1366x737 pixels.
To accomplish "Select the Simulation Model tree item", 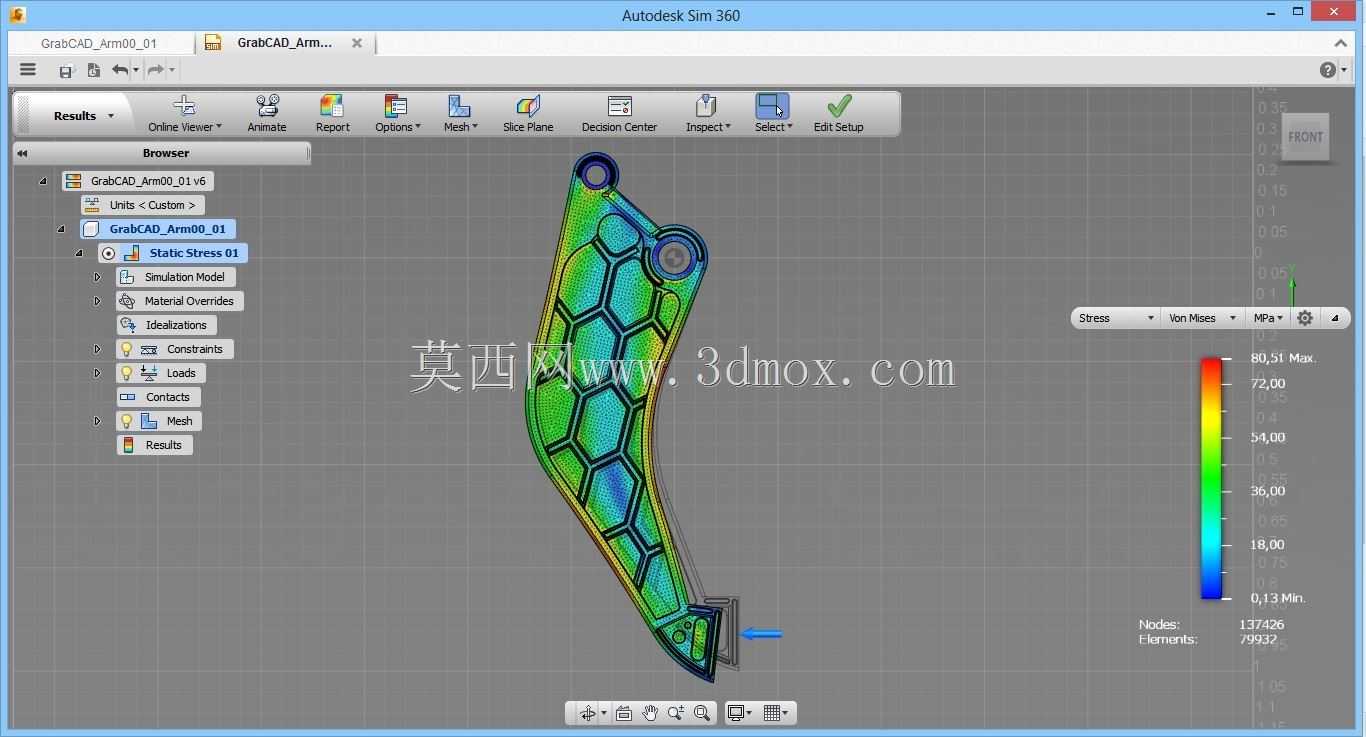I will (x=175, y=277).
